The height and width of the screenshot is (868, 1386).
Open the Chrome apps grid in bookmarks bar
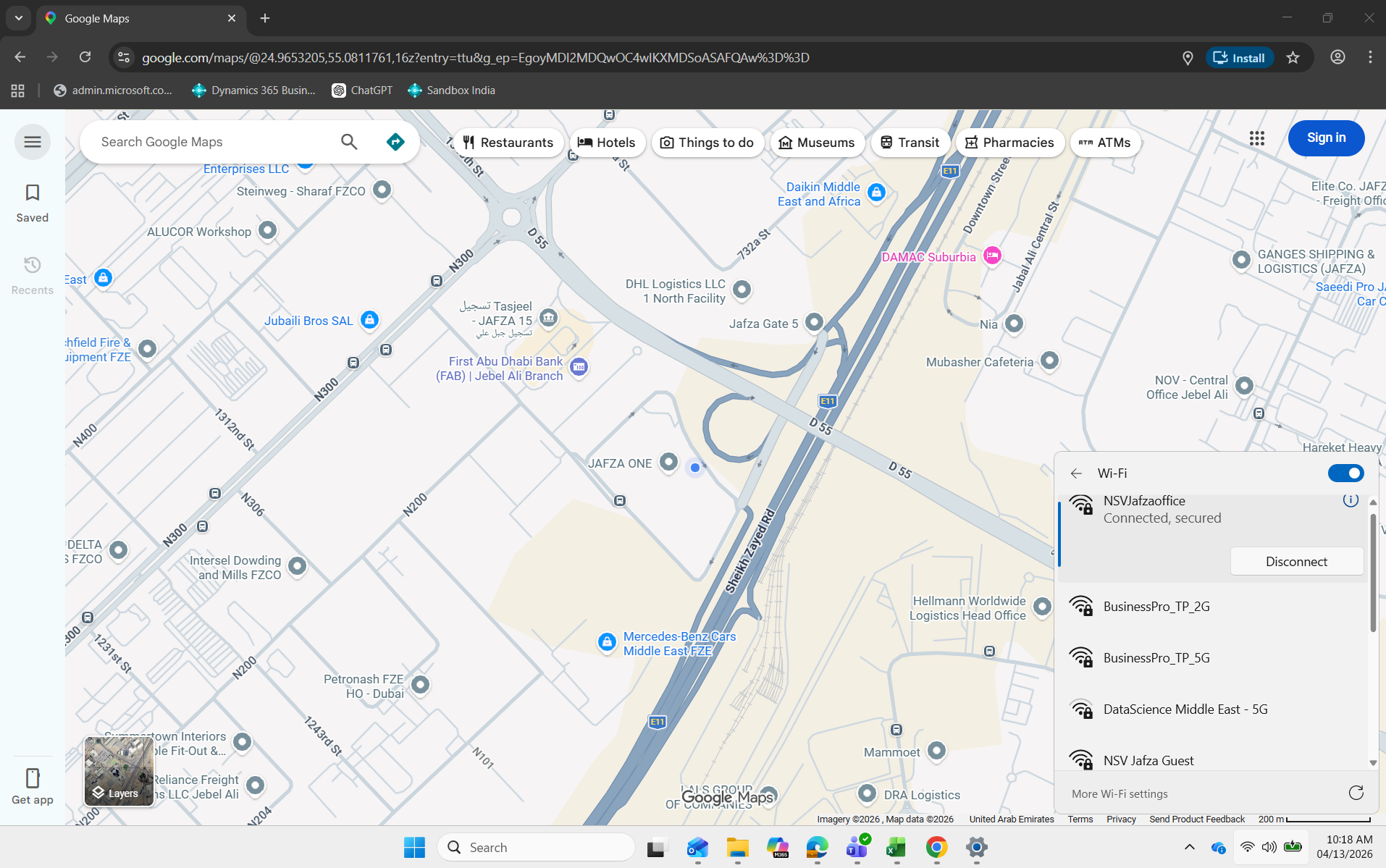tap(18, 90)
